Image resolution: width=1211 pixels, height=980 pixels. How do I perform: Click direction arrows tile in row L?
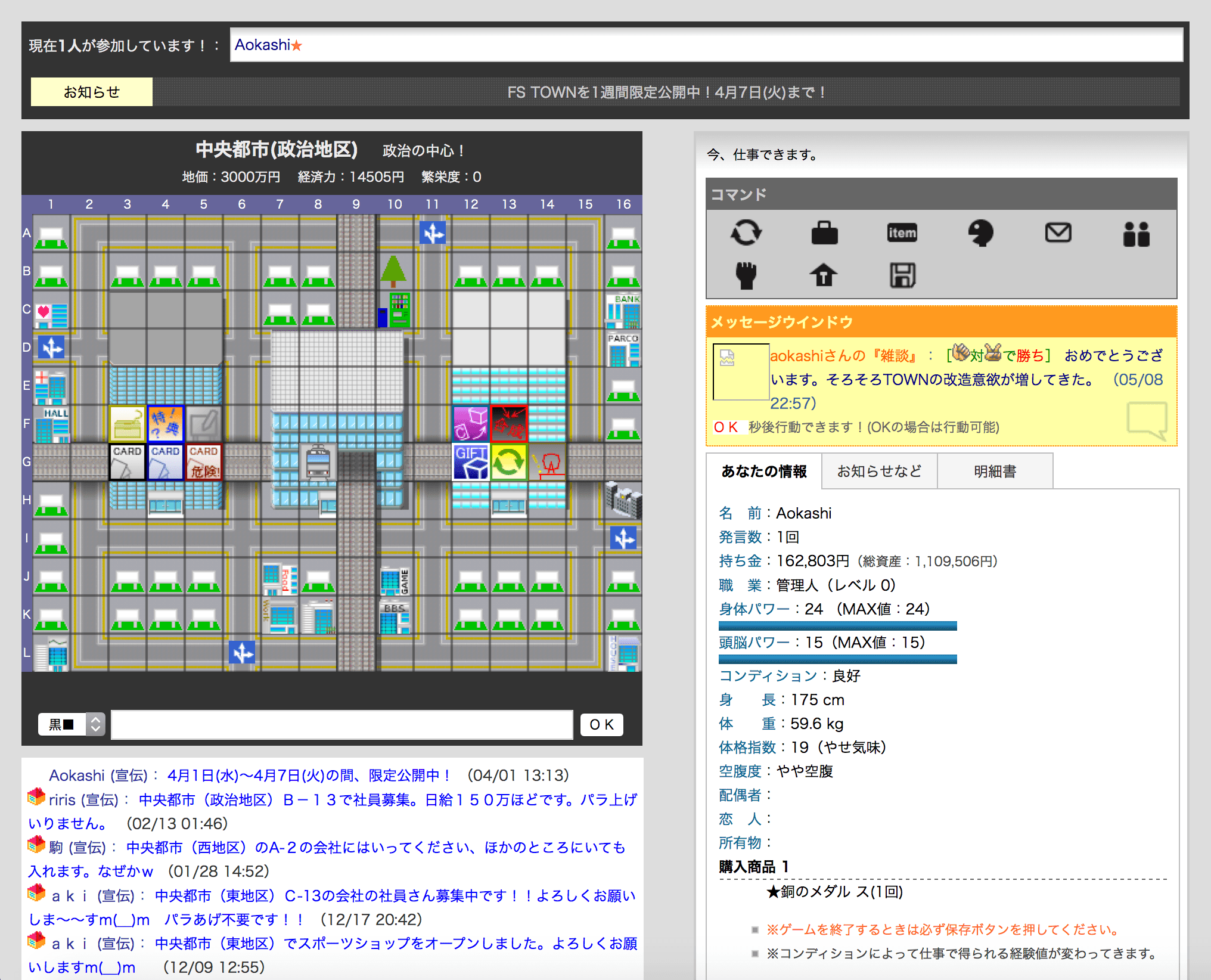(x=242, y=653)
